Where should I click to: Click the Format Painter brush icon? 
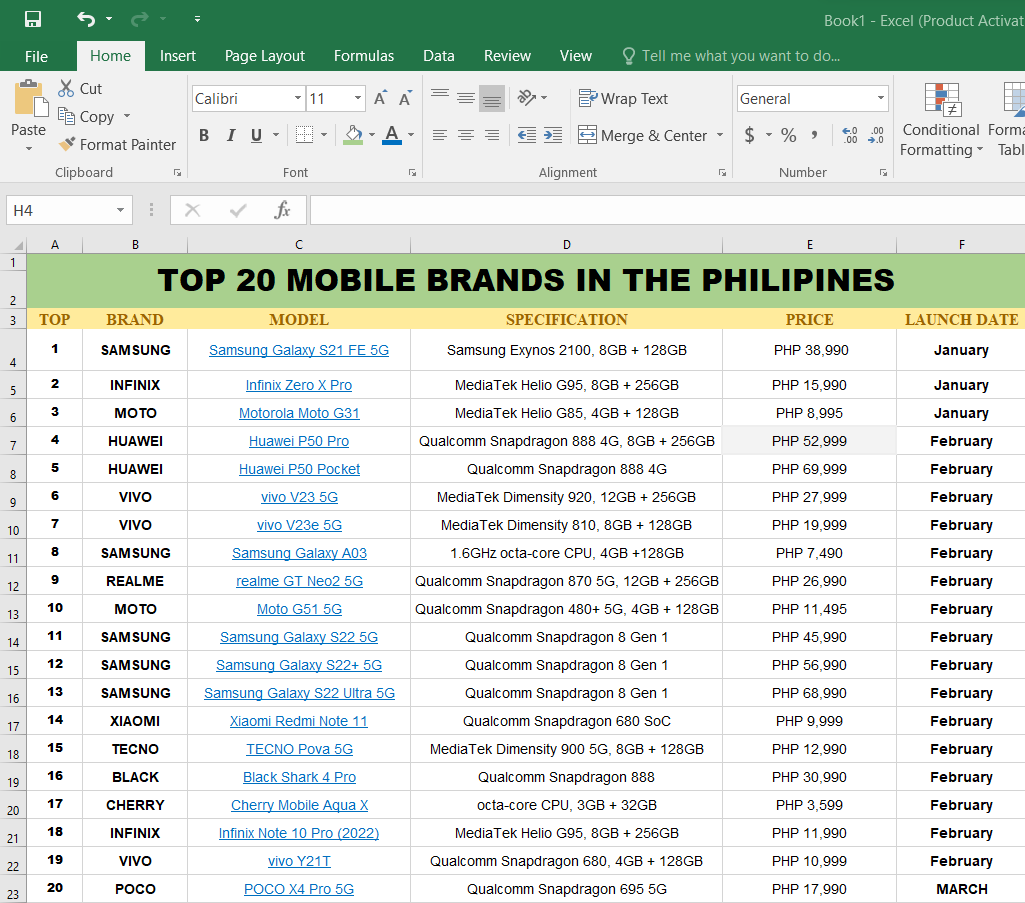coord(67,145)
